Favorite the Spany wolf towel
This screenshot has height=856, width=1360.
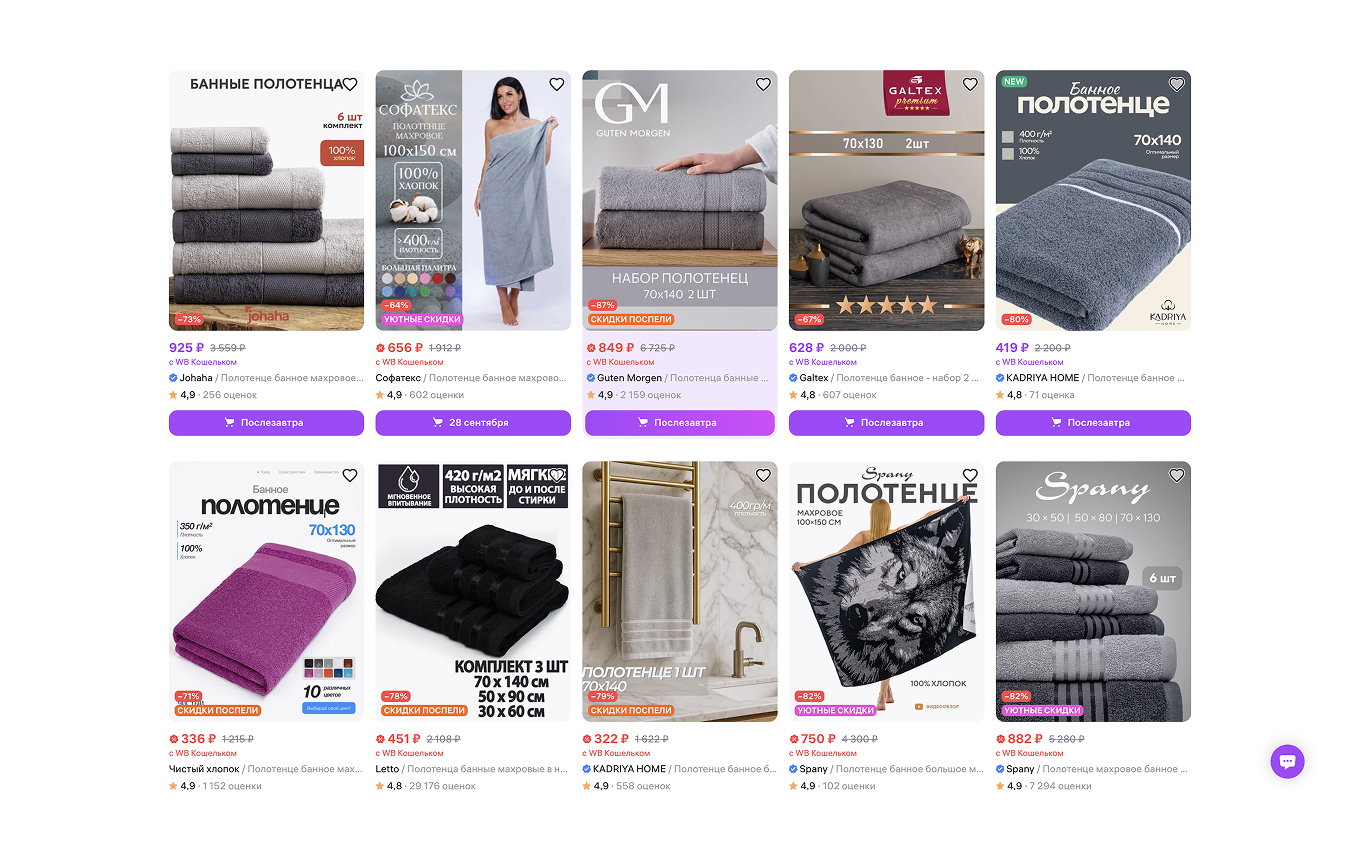click(x=970, y=475)
